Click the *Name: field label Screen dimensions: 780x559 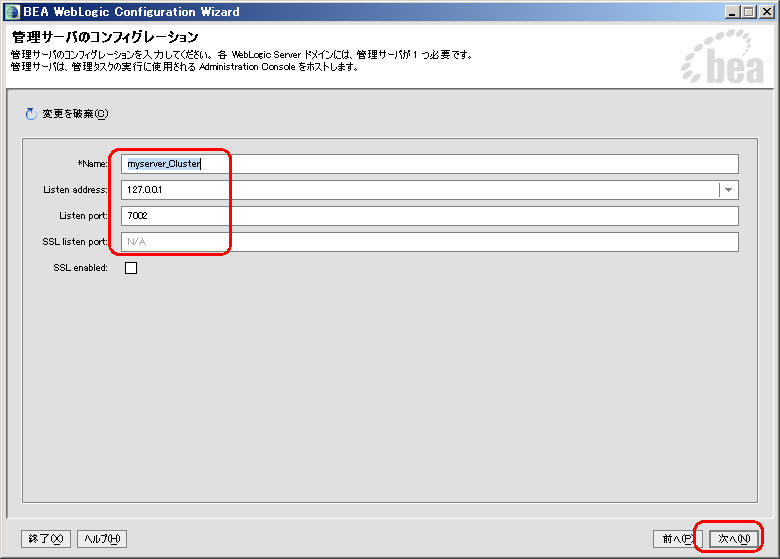click(x=91, y=164)
